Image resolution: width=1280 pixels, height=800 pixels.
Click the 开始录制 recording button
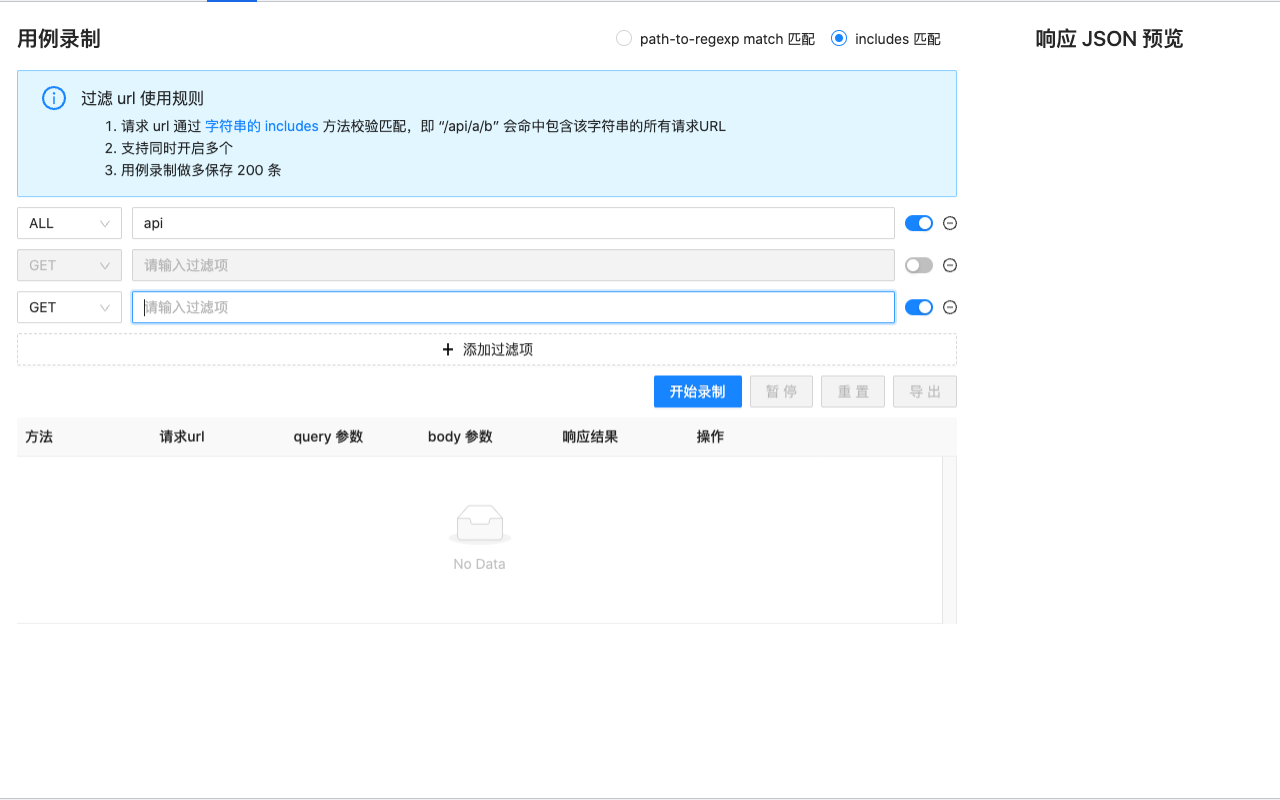[697, 391]
